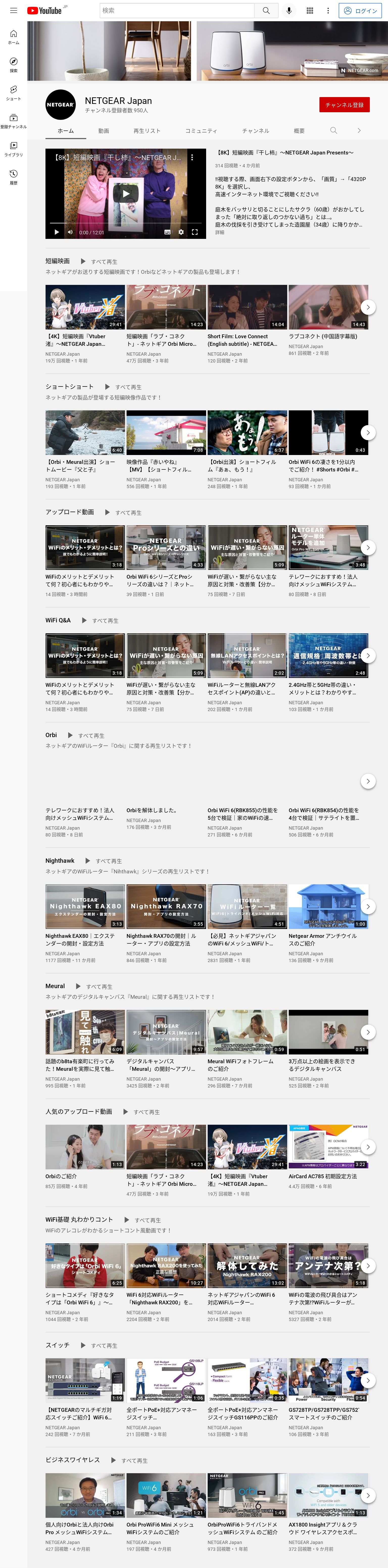Image resolution: width=388 pixels, height=1568 pixels.
Task: Play all in Meural section
Action: click(x=94, y=987)
